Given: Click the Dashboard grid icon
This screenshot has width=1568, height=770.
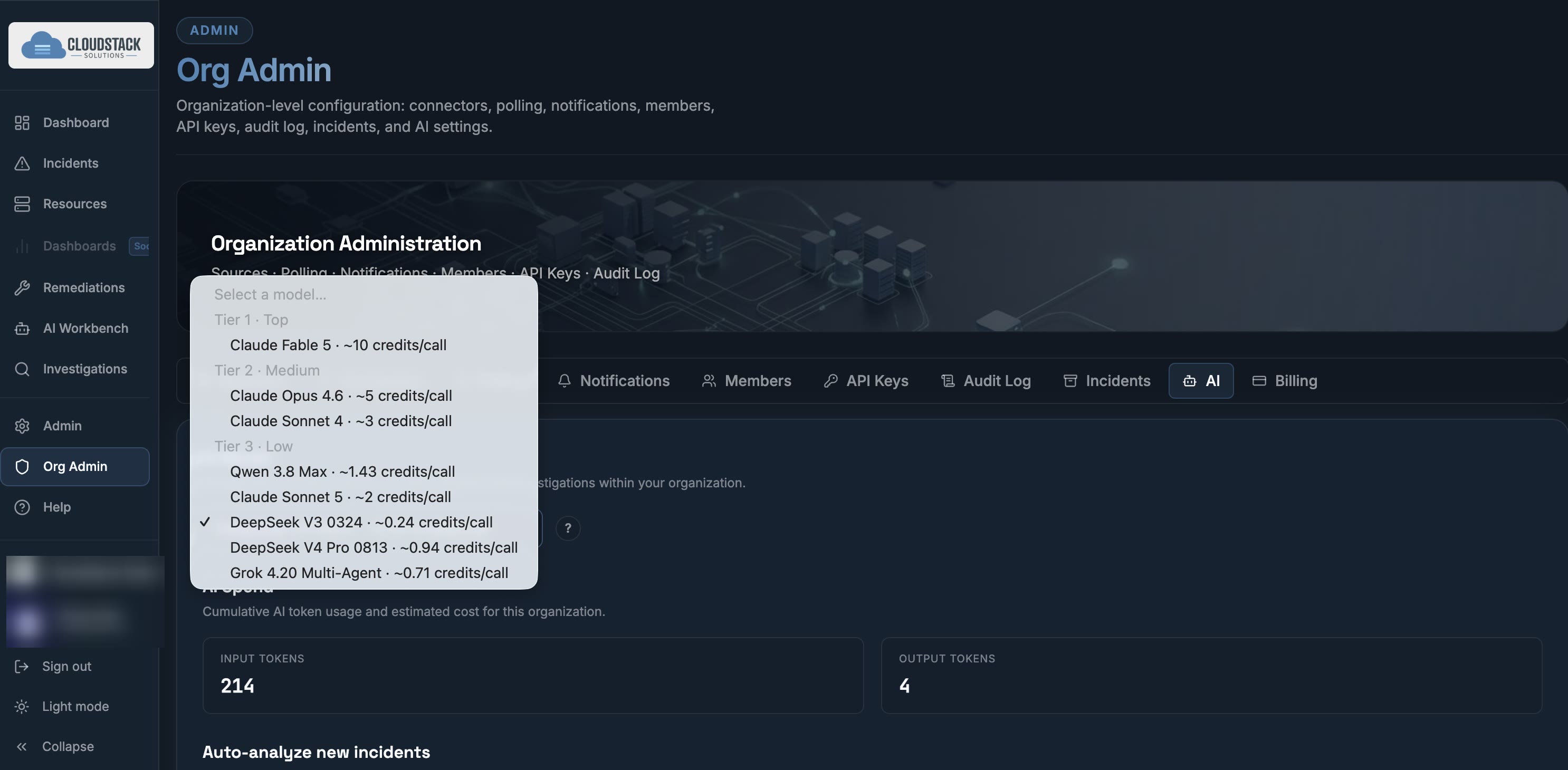Looking at the screenshot, I should coord(22,123).
